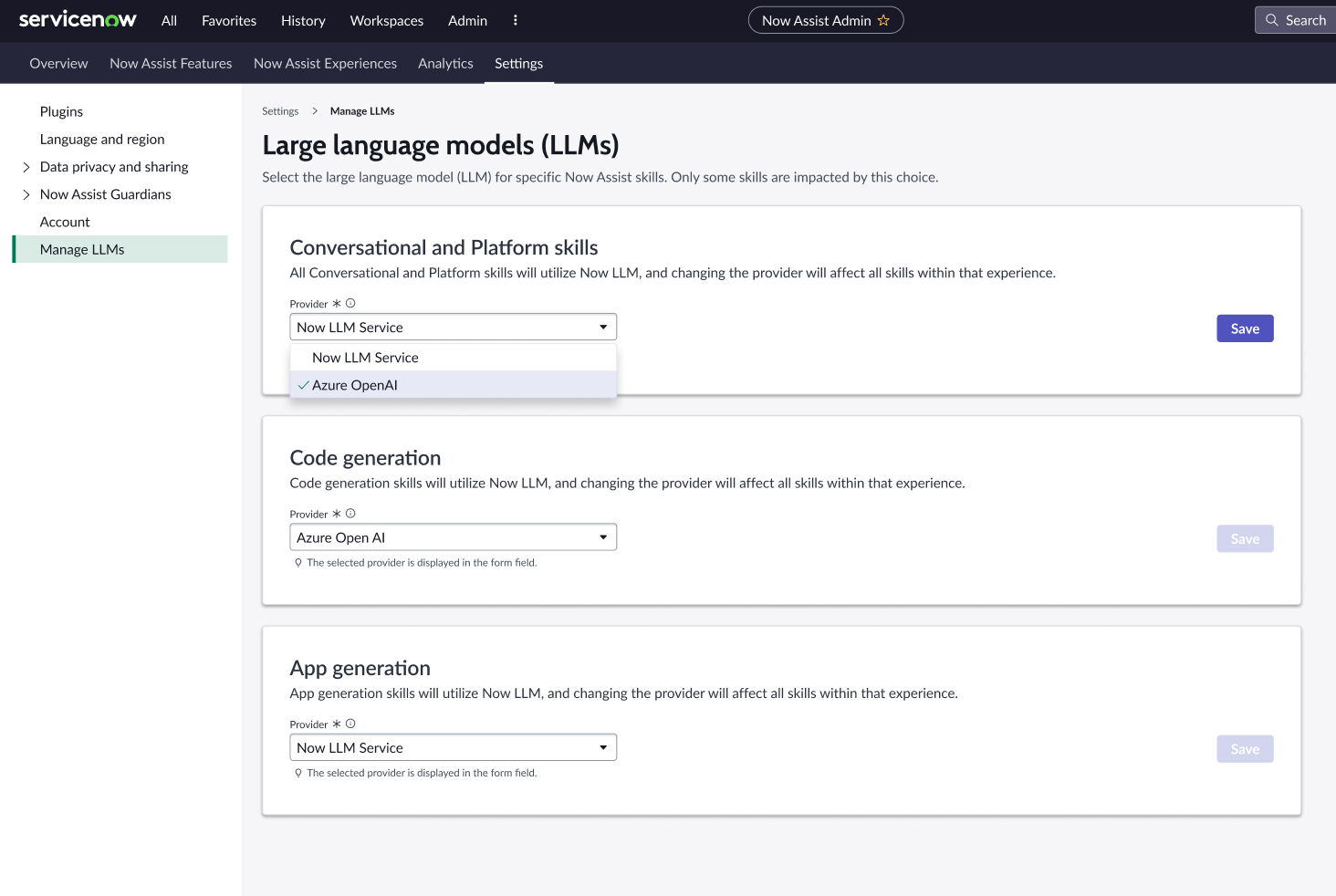Click Save in App generation section

pyautogui.click(x=1245, y=749)
